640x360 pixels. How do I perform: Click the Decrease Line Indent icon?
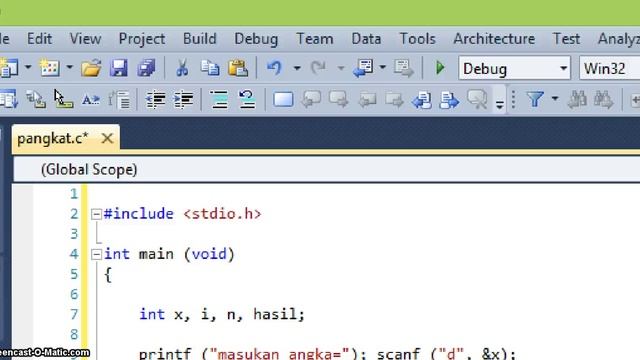coord(156,99)
